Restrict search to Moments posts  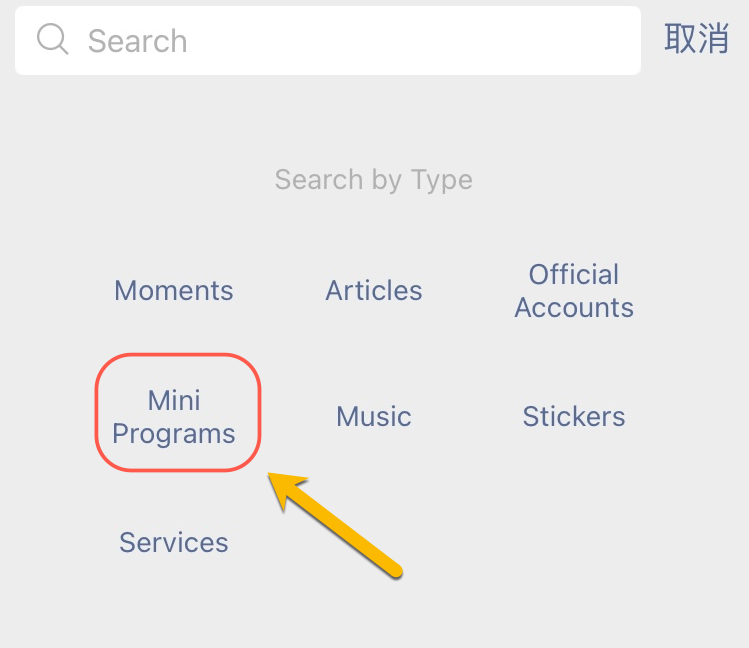click(174, 291)
